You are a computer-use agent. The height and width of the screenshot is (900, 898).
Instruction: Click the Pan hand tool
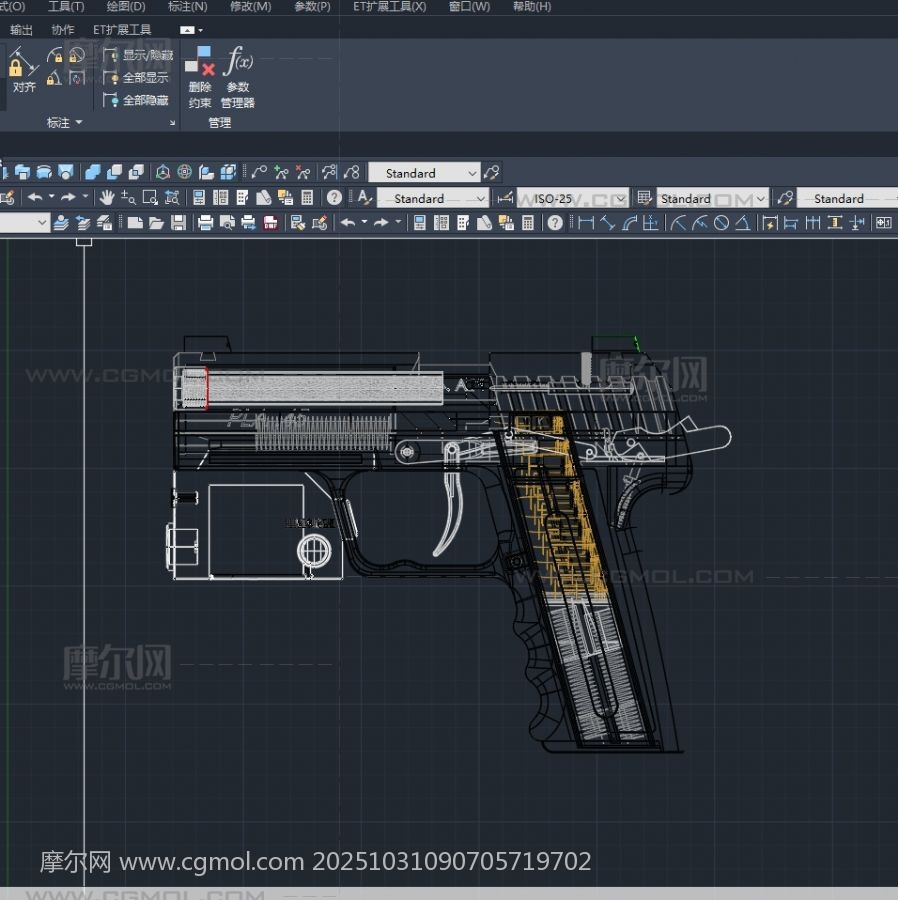click(107, 198)
